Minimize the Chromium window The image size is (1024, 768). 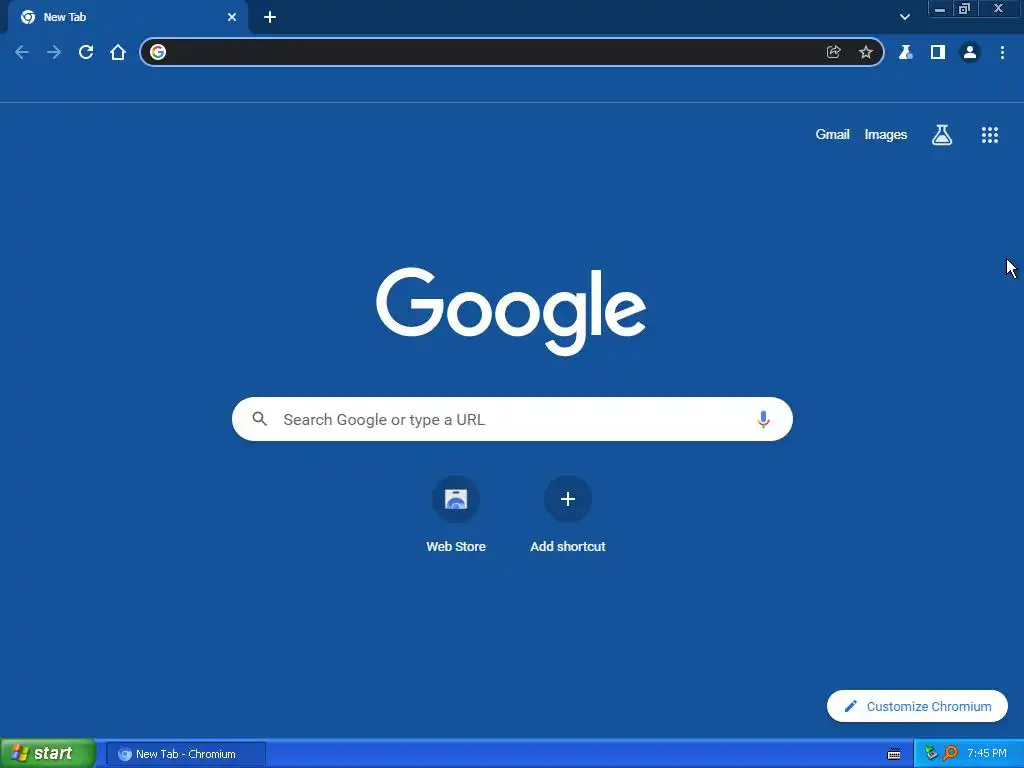point(939,9)
